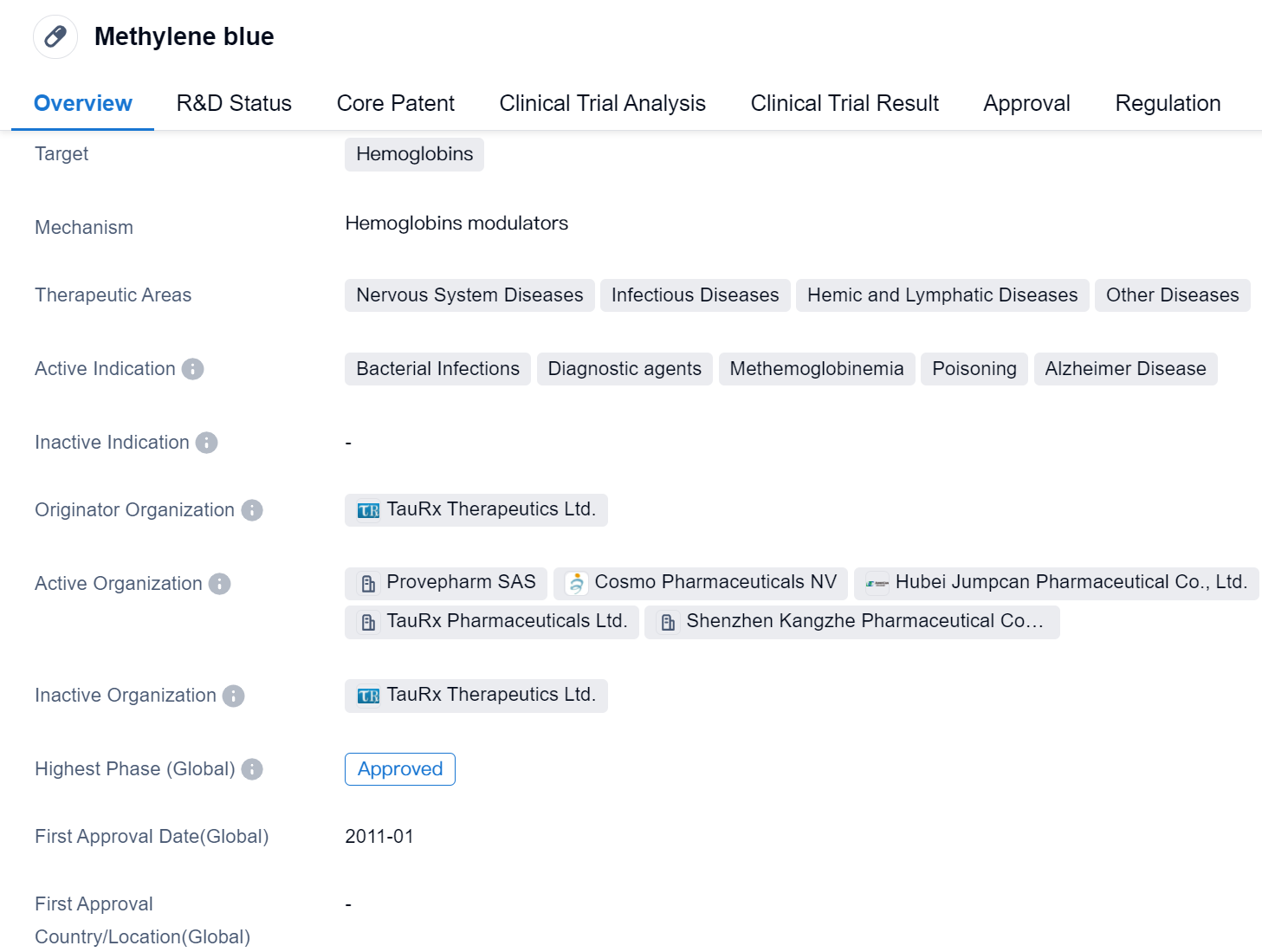Click the Cosmo Pharmaceuticals NV logo icon
Screen dimensions: 1262x952
click(576, 583)
